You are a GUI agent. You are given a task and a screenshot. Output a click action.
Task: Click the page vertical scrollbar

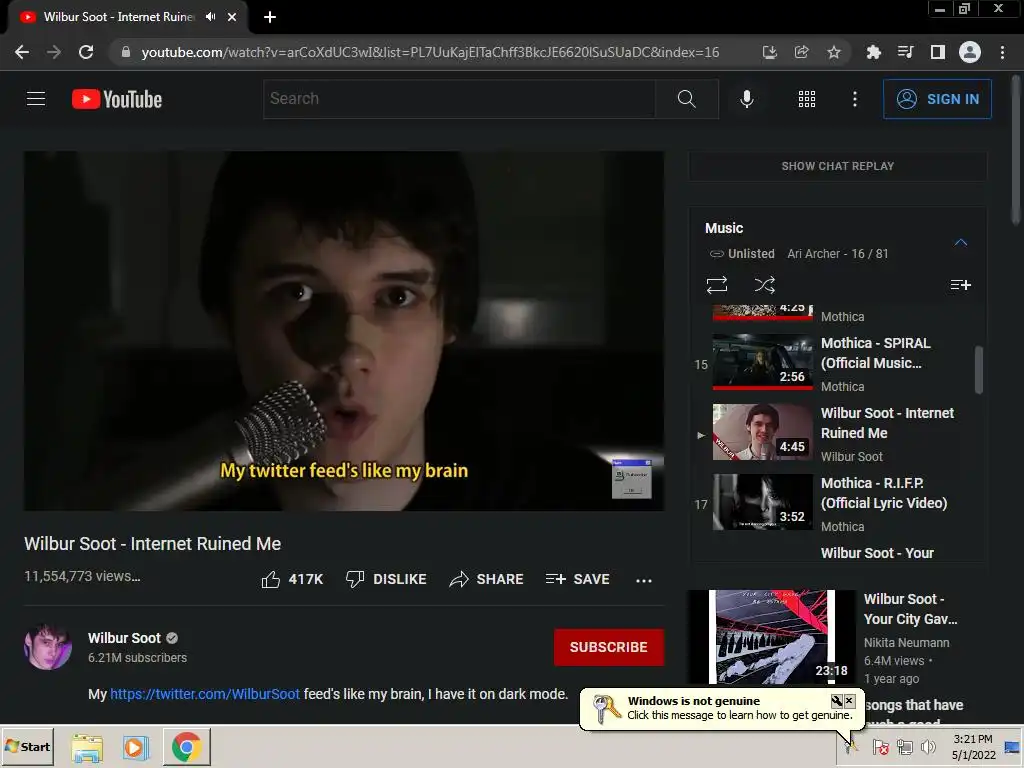pyautogui.click(x=1017, y=150)
